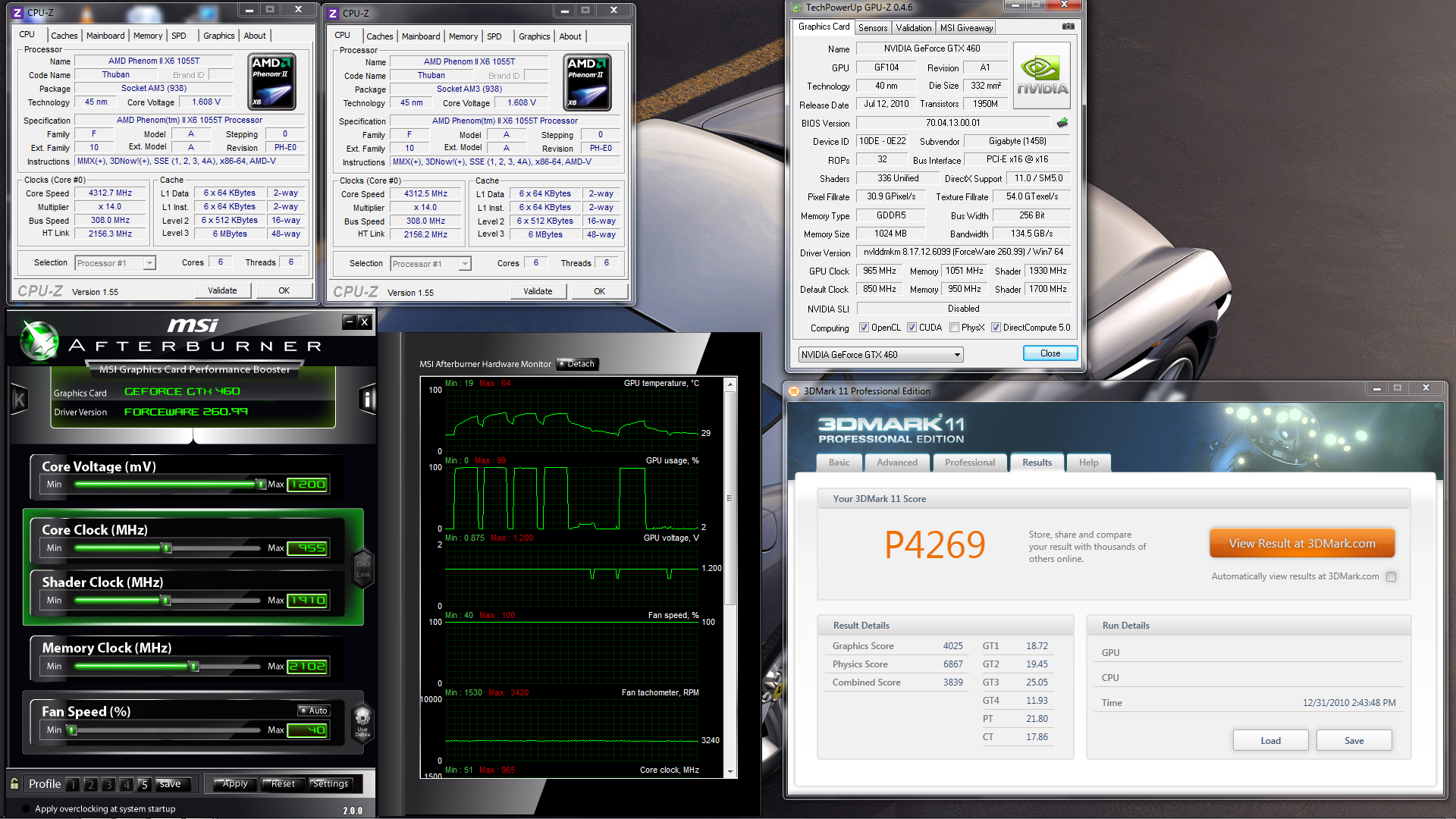Screen dimensions: 1456x819
Task: Open the Afterburner information i icon
Action: 367,399
